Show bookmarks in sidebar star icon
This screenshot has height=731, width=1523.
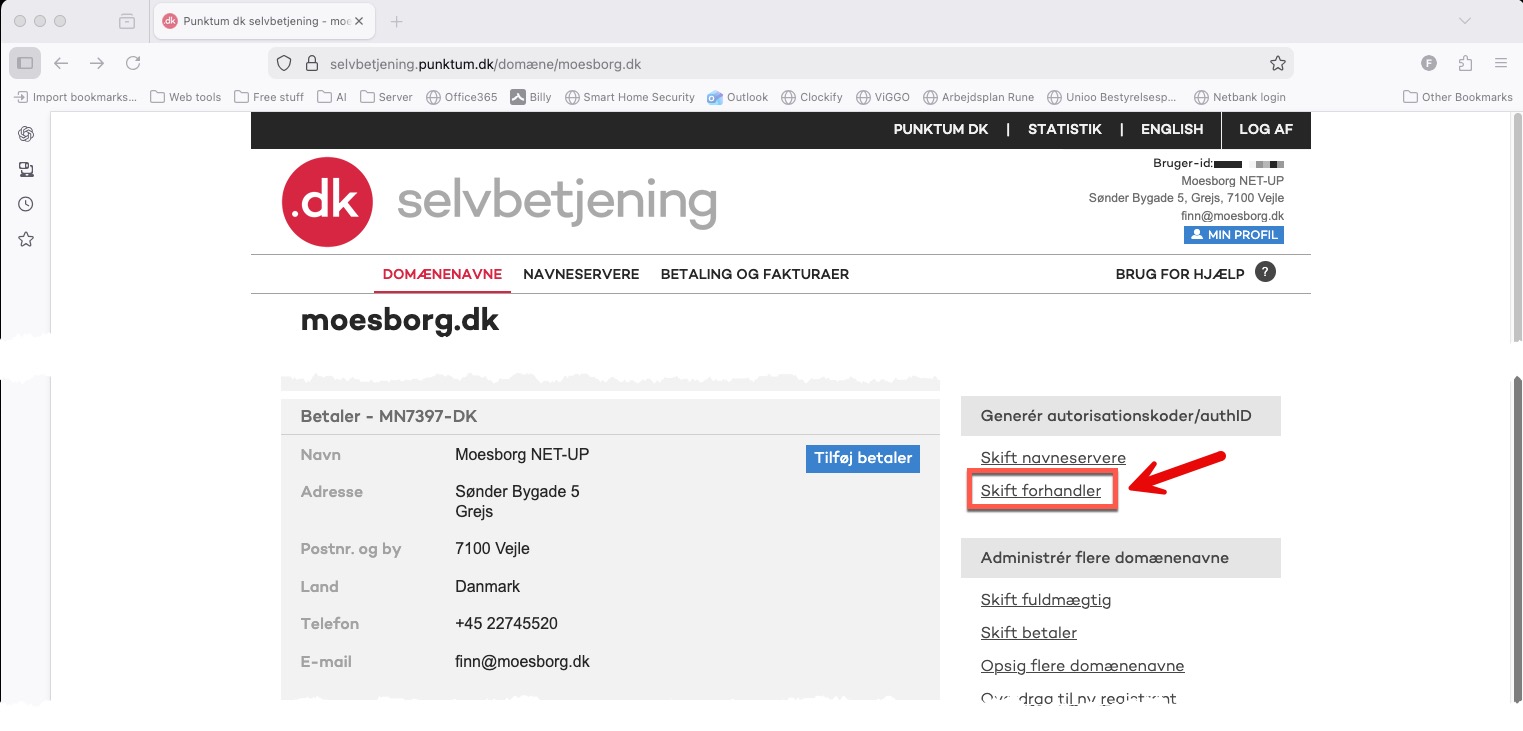point(26,239)
